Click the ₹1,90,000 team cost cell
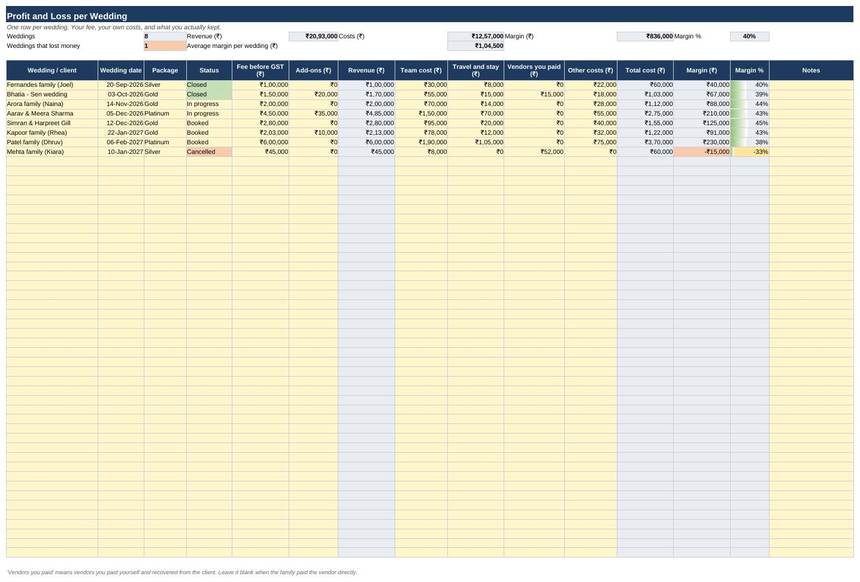 421,142
